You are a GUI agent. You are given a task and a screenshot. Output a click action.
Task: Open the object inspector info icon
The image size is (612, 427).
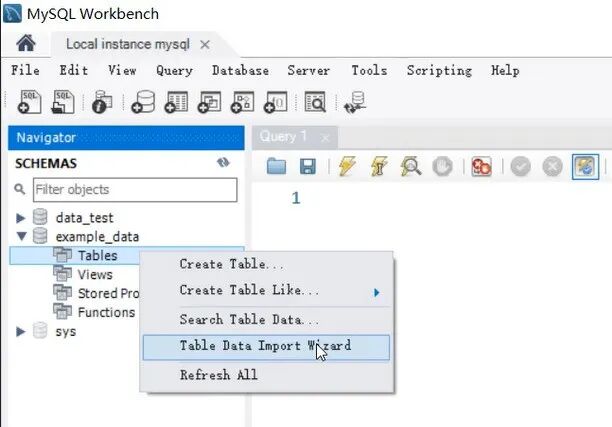click(x=102, y=102)
